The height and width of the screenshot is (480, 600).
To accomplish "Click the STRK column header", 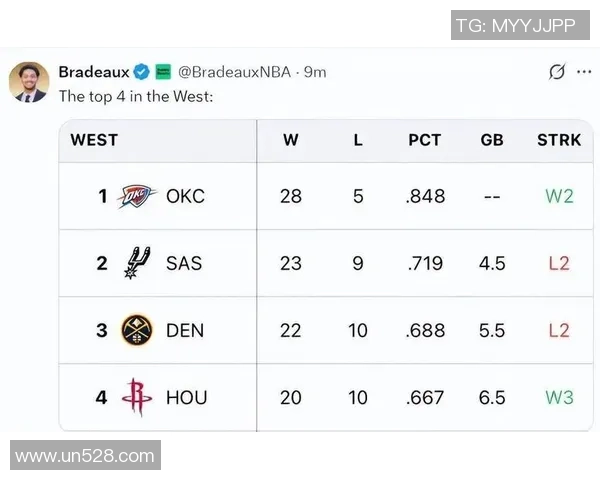I will click(x=559, y=140).
